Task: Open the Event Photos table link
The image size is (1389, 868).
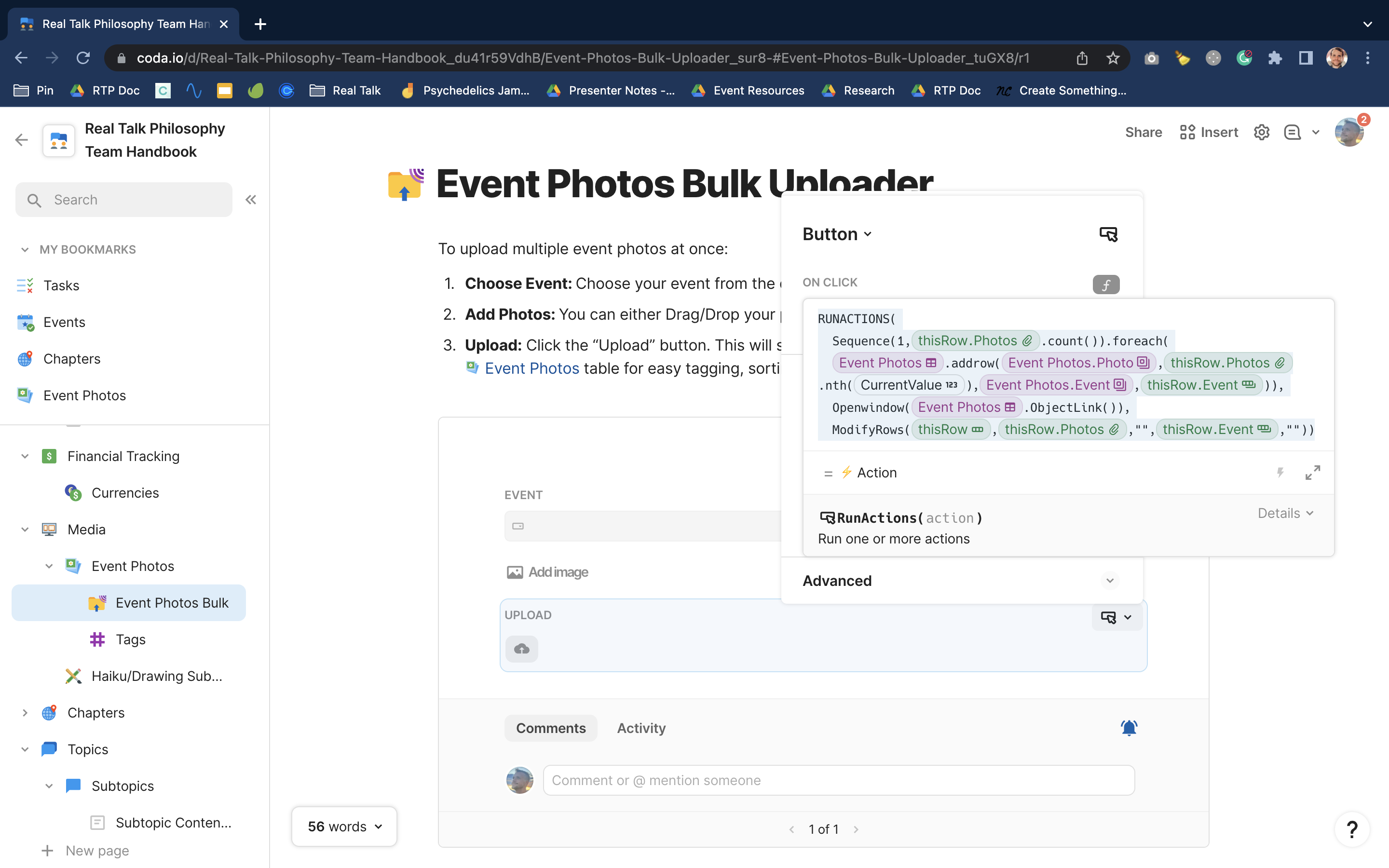Action: click(x=531, y=368)
